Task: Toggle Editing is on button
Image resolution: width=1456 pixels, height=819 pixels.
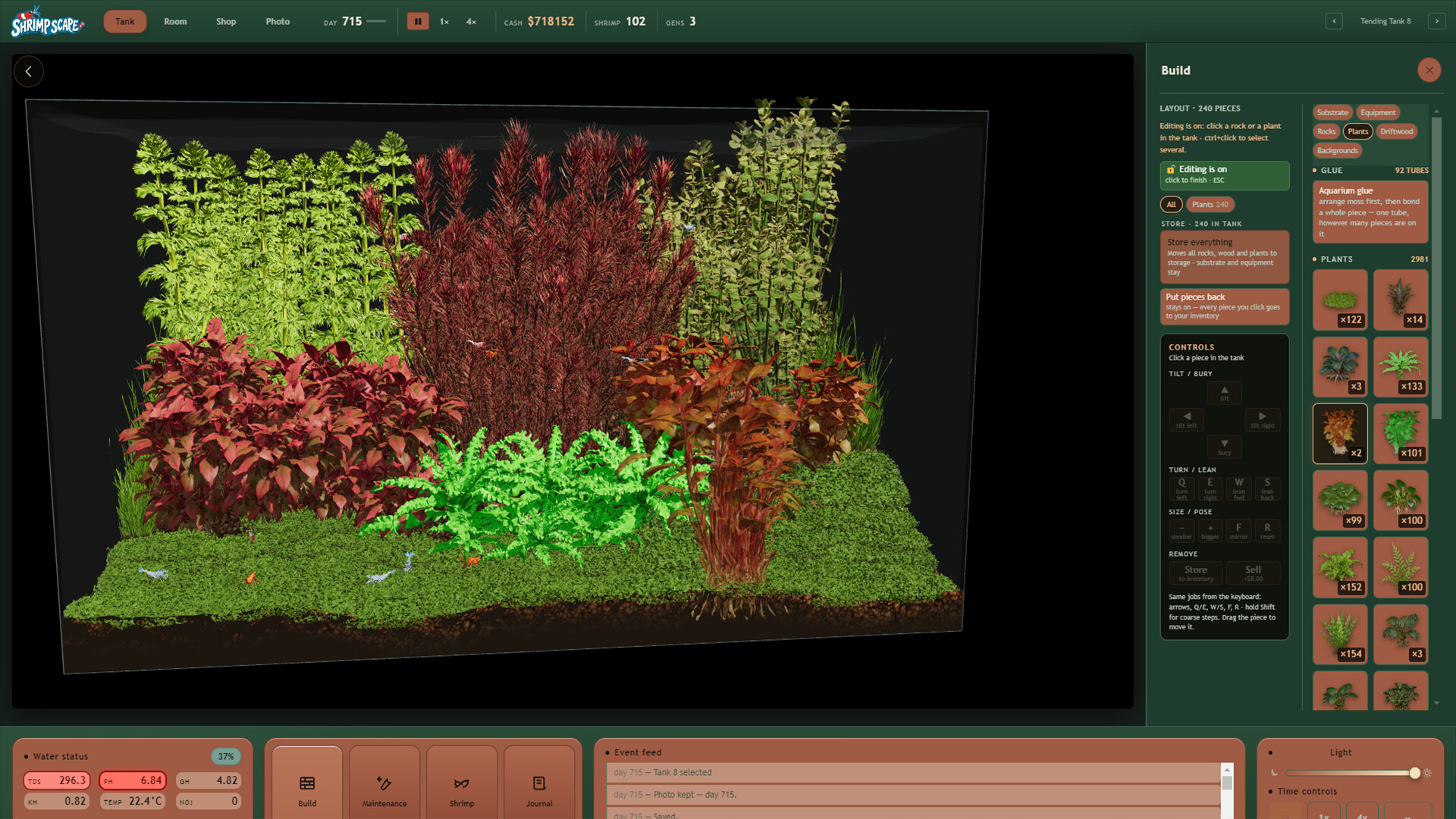Action: [x=1224, y=175]
